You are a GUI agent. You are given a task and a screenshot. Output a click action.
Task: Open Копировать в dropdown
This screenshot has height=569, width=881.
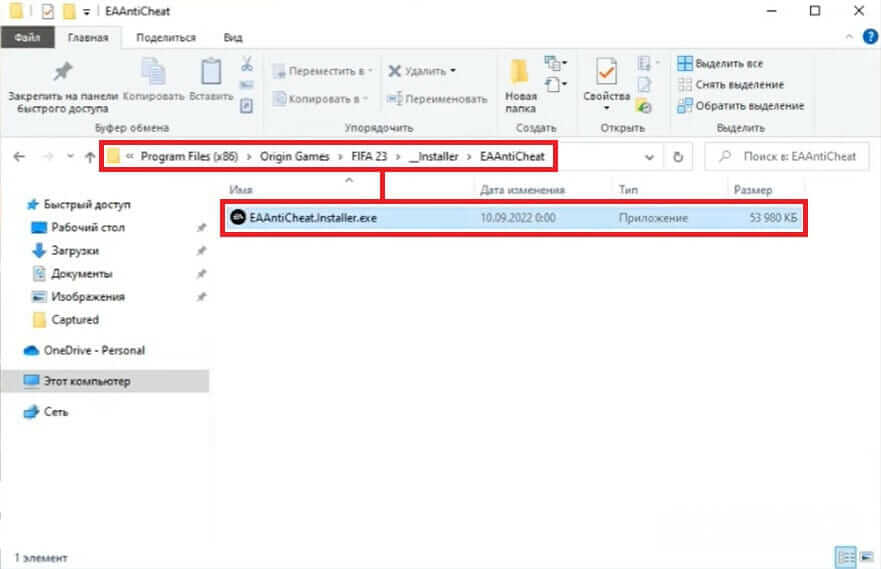320,99
